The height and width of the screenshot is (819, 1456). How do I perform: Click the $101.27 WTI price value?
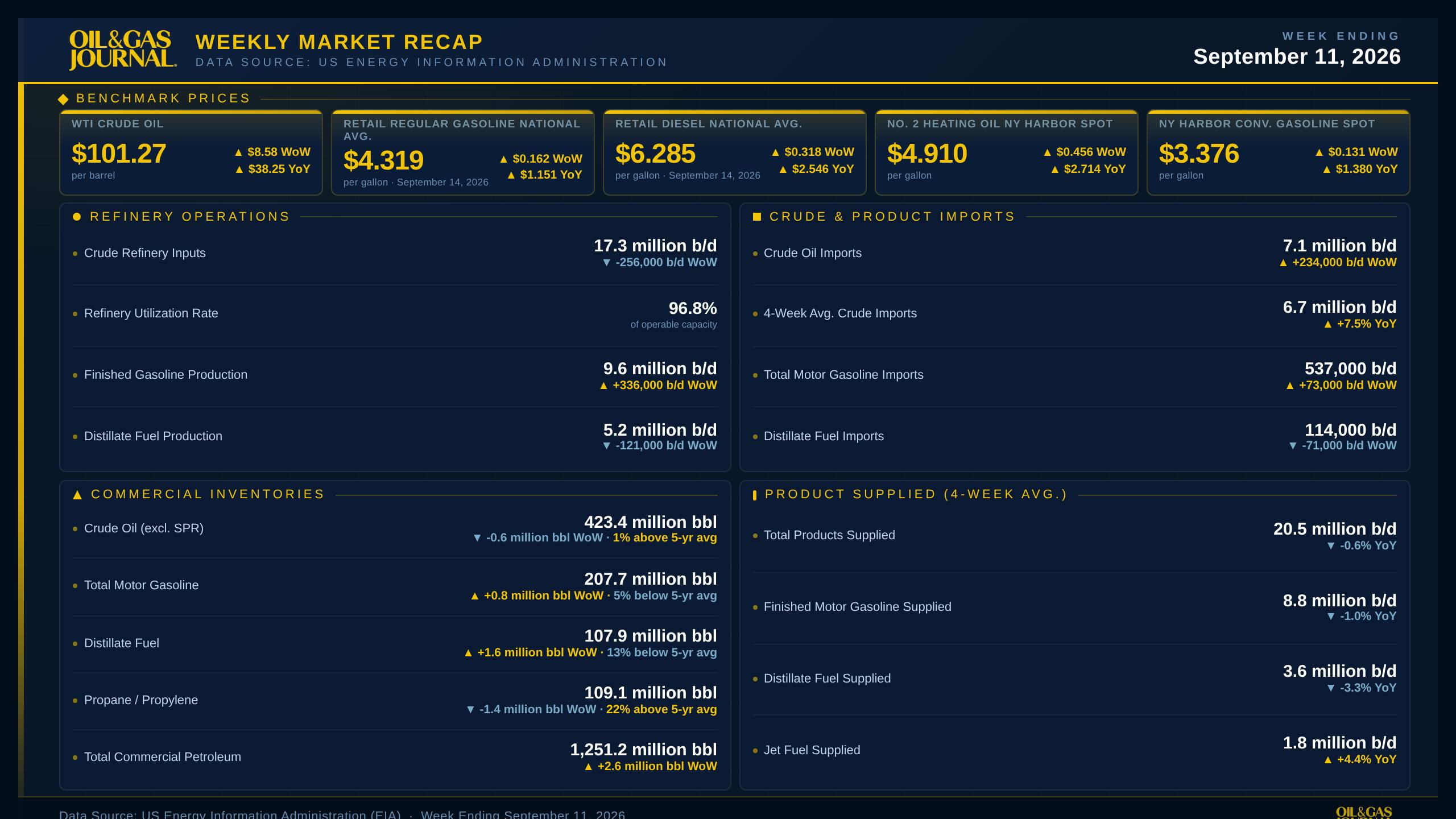pos(119,154)
